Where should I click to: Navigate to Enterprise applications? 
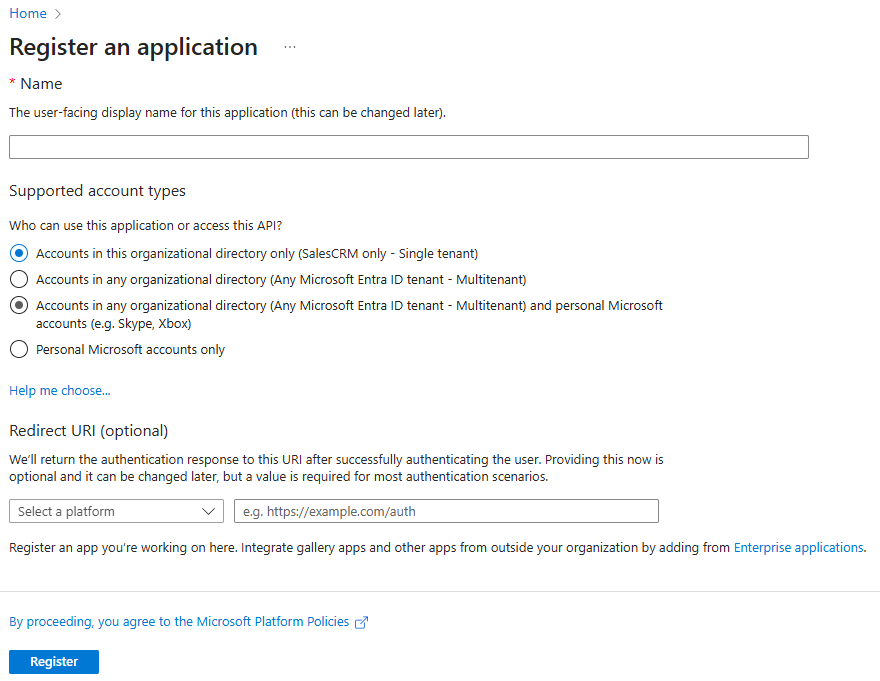click(x=798, y=547)
